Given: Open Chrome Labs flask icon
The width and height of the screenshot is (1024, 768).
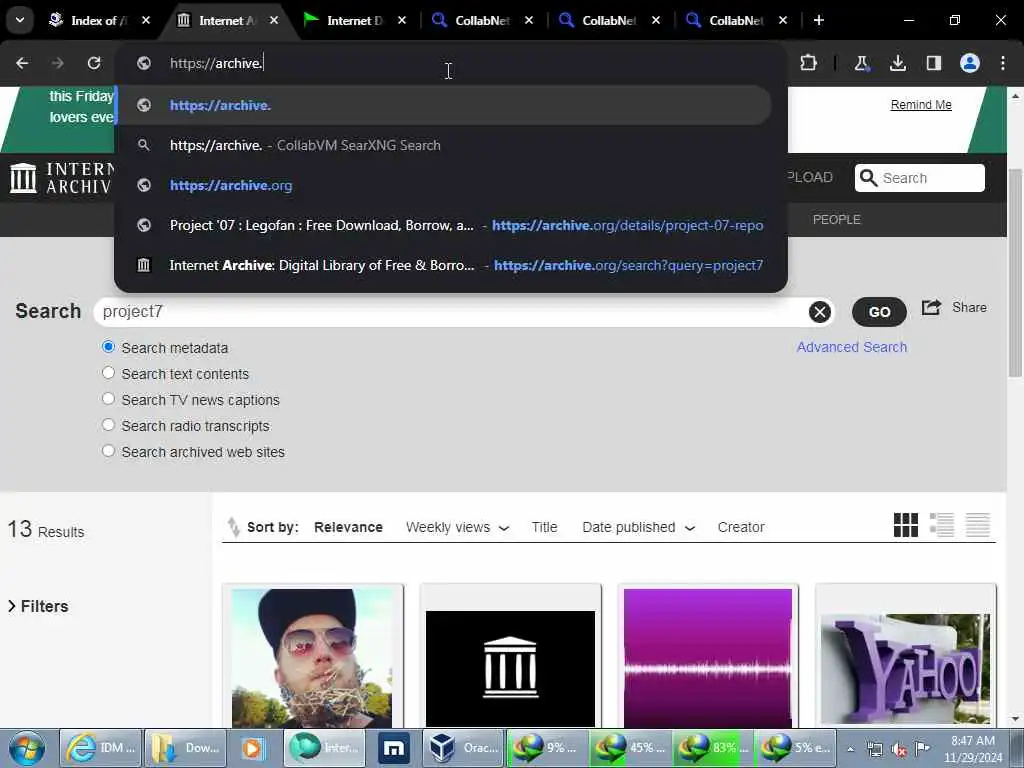Looking at the screenshot, I should coord(861,63).
